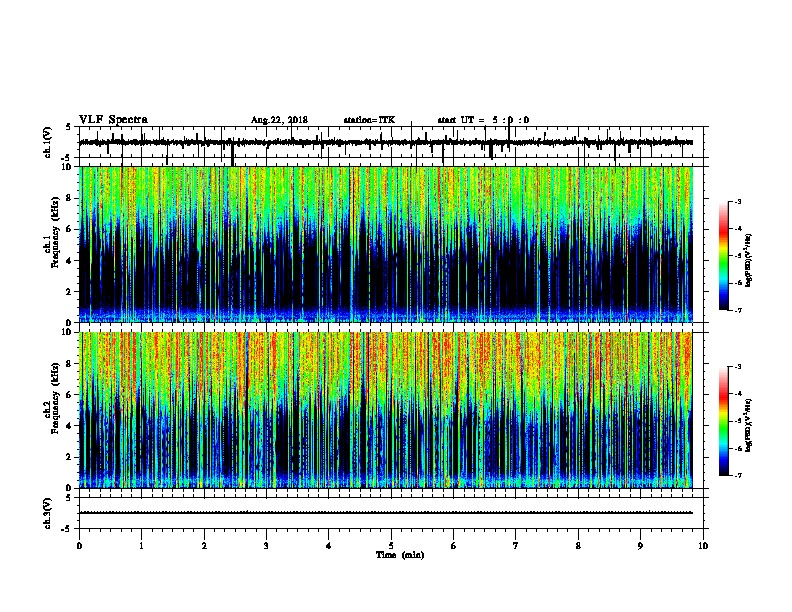Viewport: 792px width, 612px height.
Task: Click the log(PSD) label beside ch.1 colorbar
Action: [749, 260]
